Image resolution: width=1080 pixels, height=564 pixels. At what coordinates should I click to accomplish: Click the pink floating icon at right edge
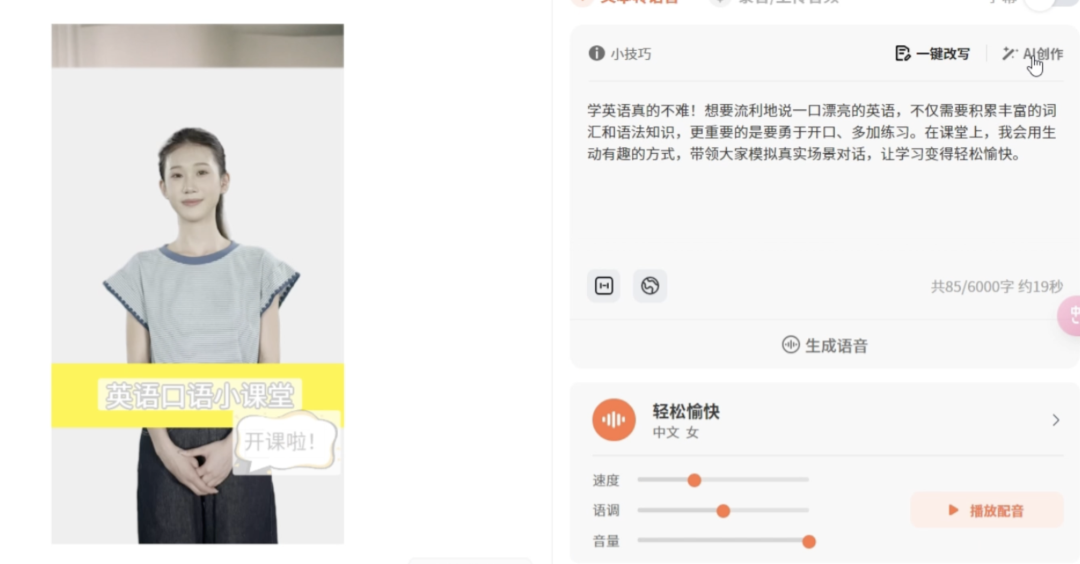[x=1070, y=315]
